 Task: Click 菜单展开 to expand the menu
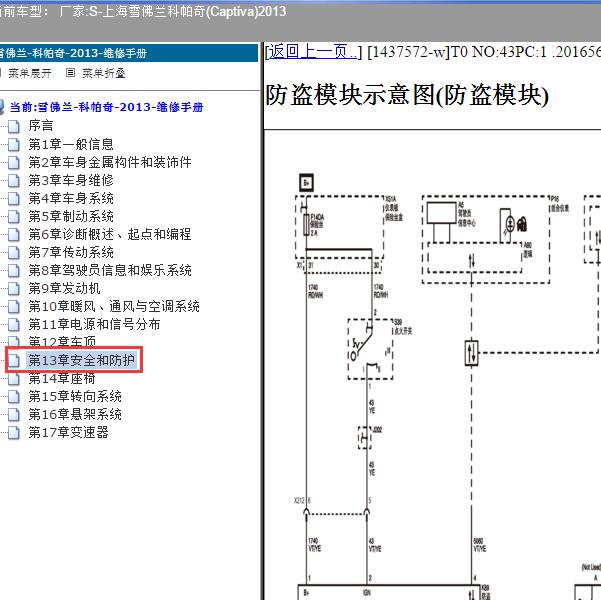pyautogui.click(x=30, y=73)
